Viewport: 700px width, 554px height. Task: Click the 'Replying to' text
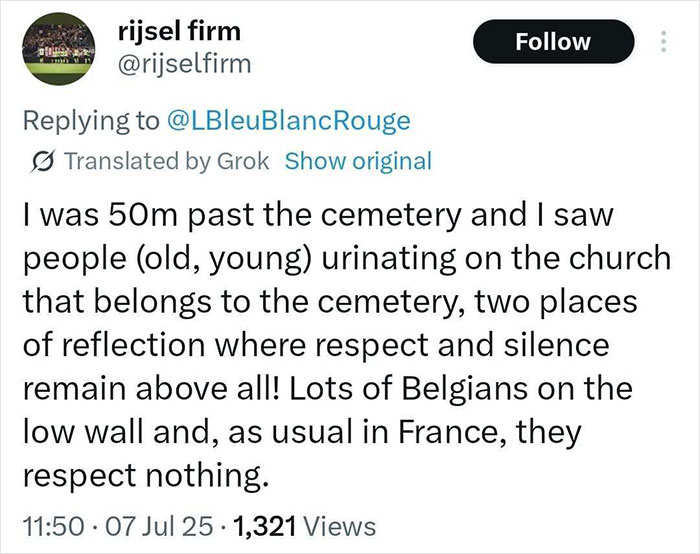88,121
